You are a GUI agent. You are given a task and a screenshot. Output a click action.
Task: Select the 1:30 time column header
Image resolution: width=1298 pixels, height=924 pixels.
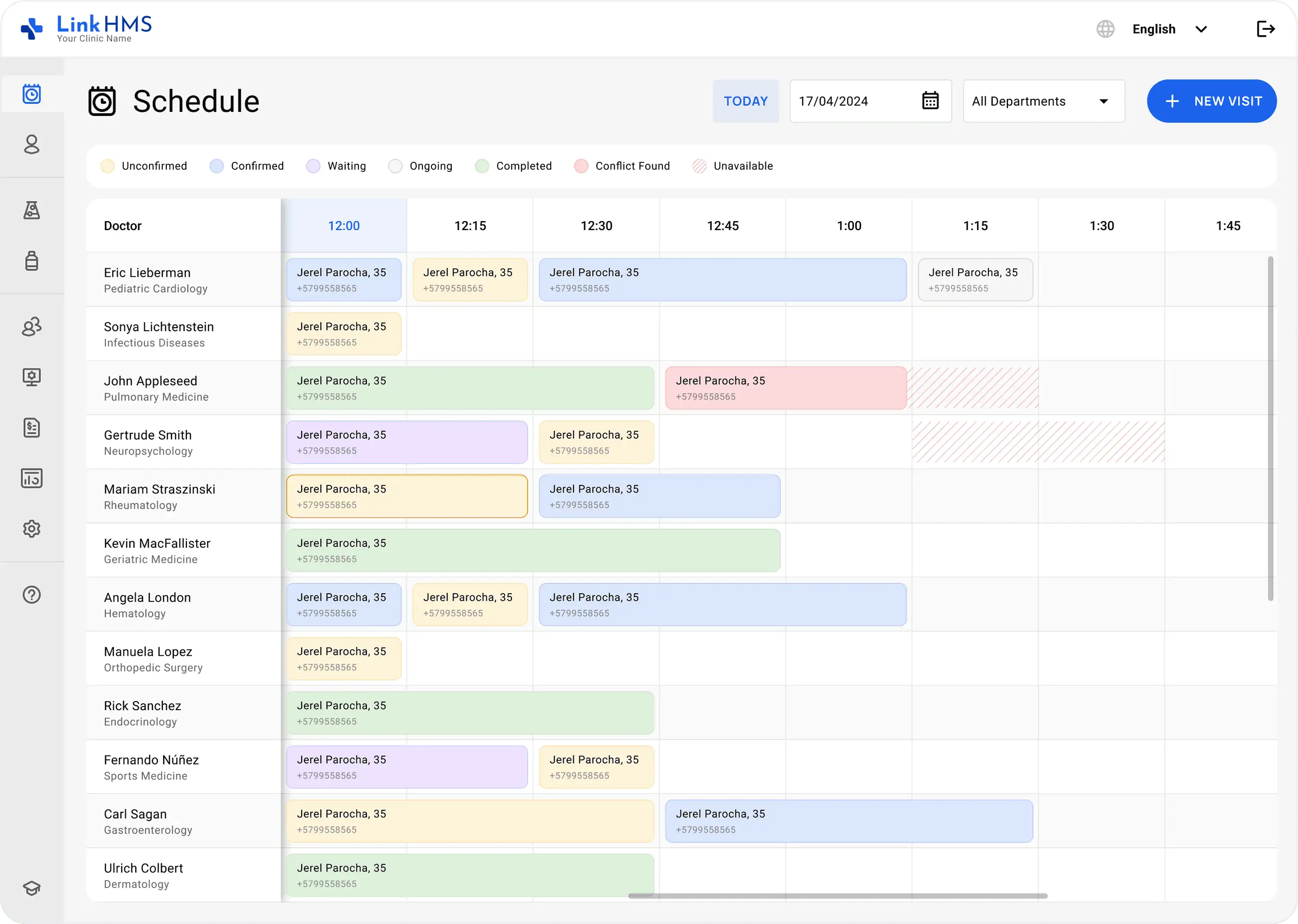point(1102,226)
